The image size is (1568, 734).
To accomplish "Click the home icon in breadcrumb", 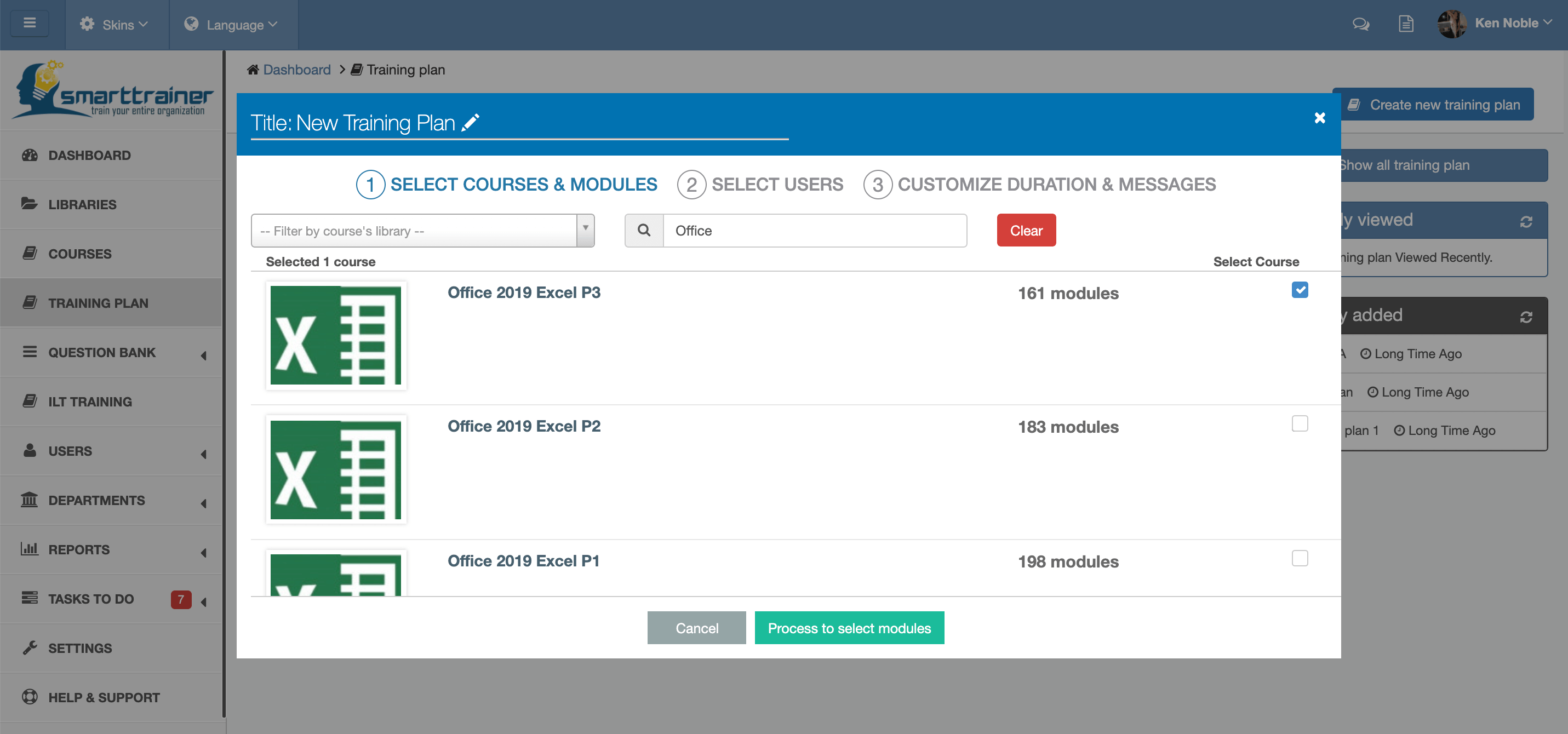I will click(x=253, y=70).
